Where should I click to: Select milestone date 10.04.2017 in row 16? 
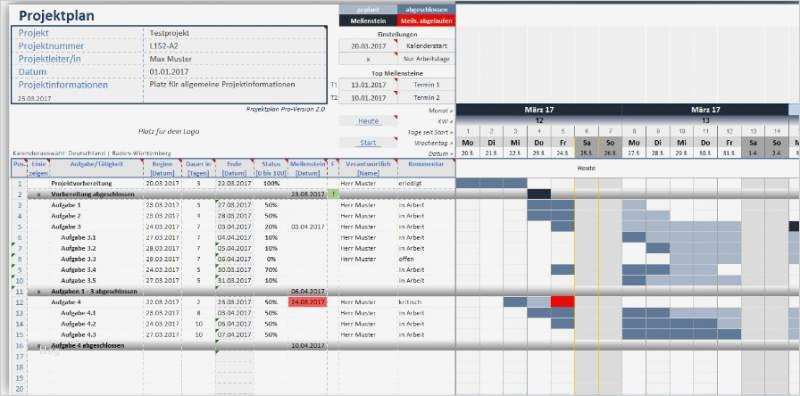point(308,345)
